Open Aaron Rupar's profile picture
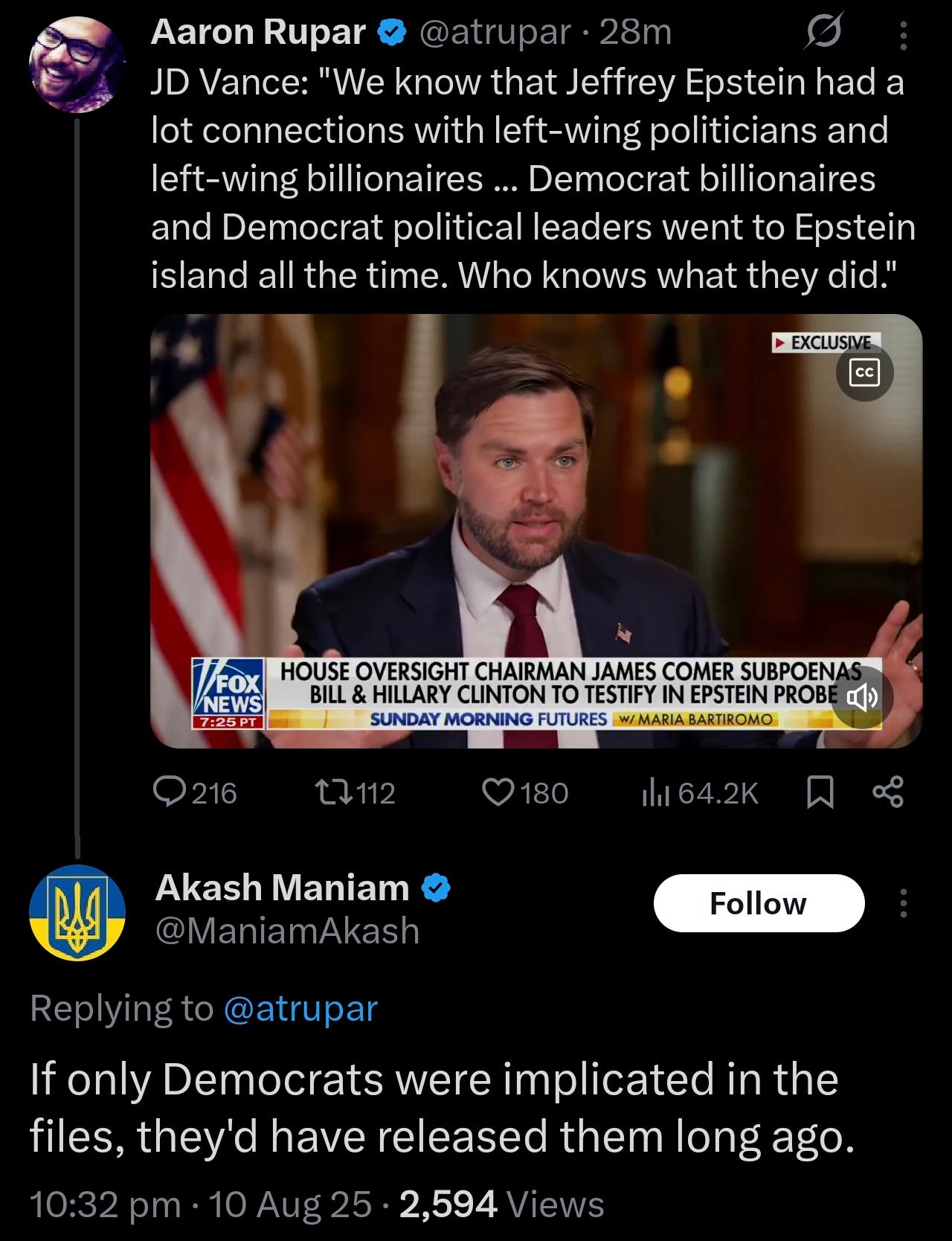This screenshot has height=1241, width=952. [x=77, y=65]
